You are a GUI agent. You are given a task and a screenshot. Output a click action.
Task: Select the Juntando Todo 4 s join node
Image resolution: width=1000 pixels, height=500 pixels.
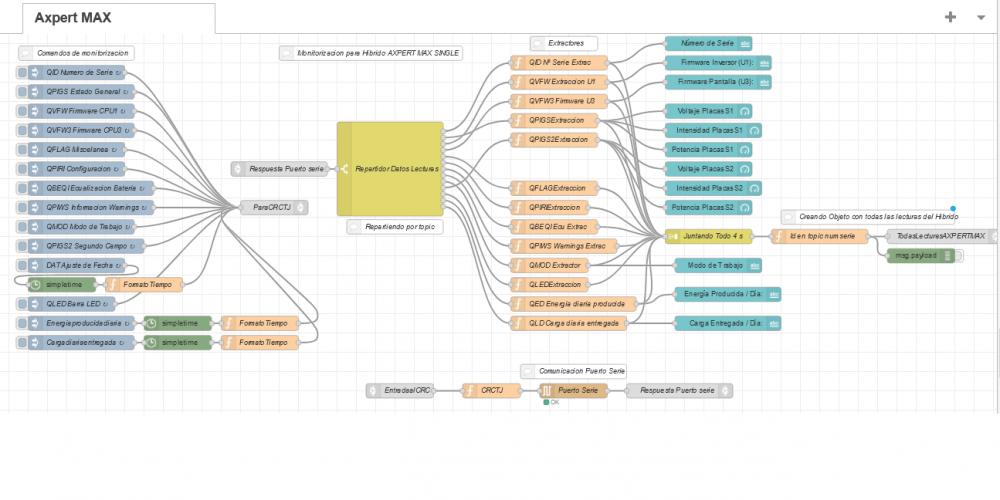709,236
